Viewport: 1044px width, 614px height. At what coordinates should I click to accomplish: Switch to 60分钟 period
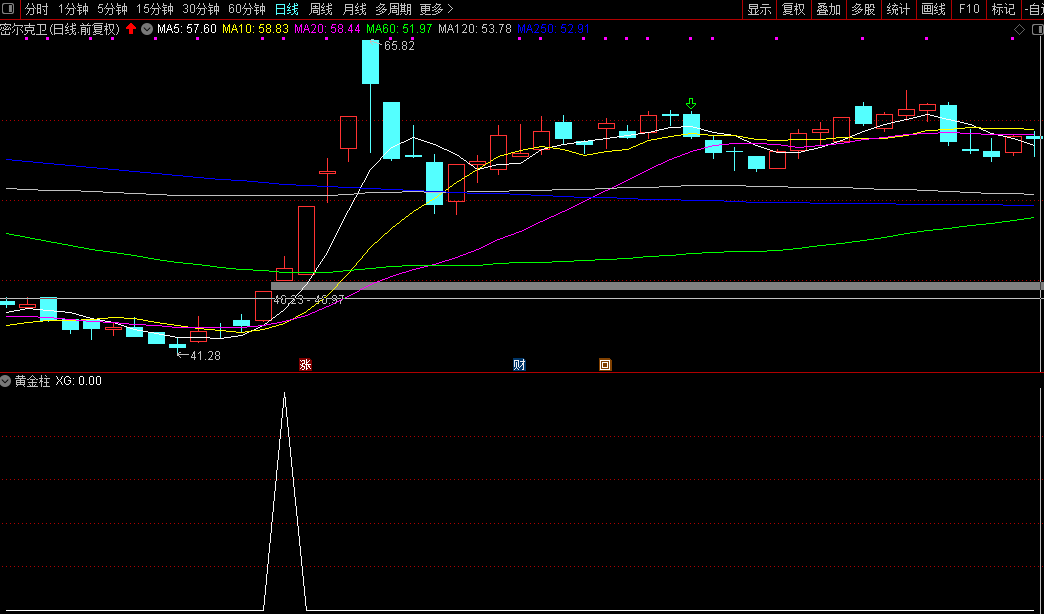(246, 9)
